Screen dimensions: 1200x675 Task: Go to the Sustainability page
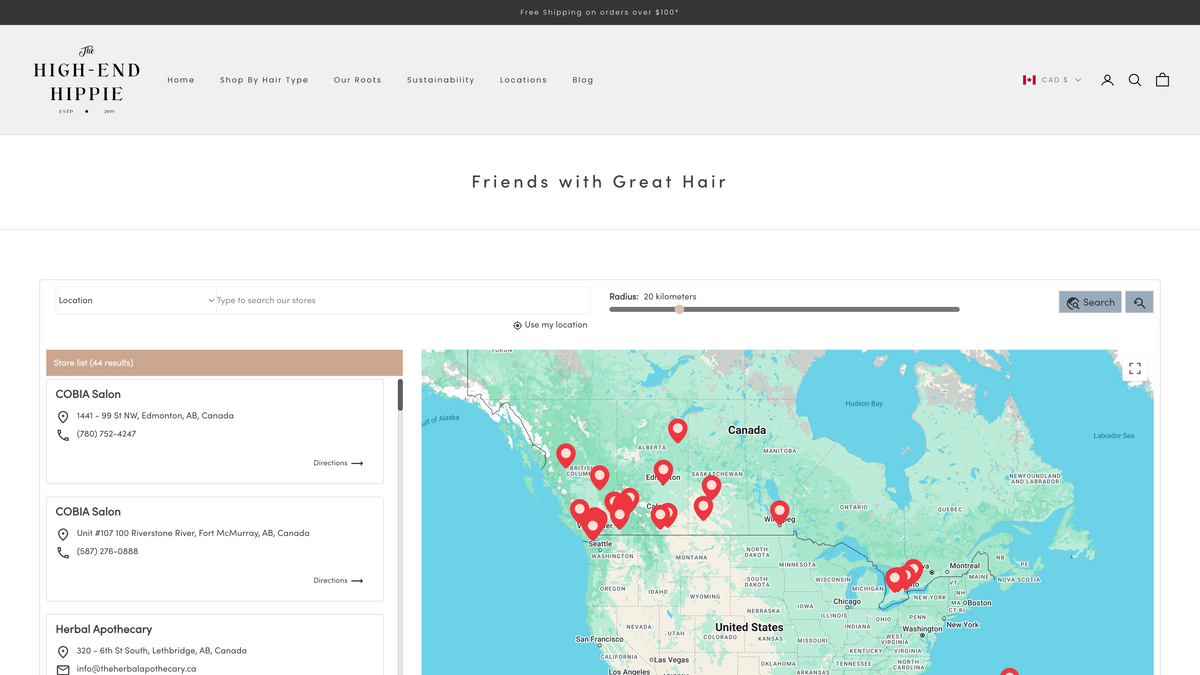tap(441, 80)
